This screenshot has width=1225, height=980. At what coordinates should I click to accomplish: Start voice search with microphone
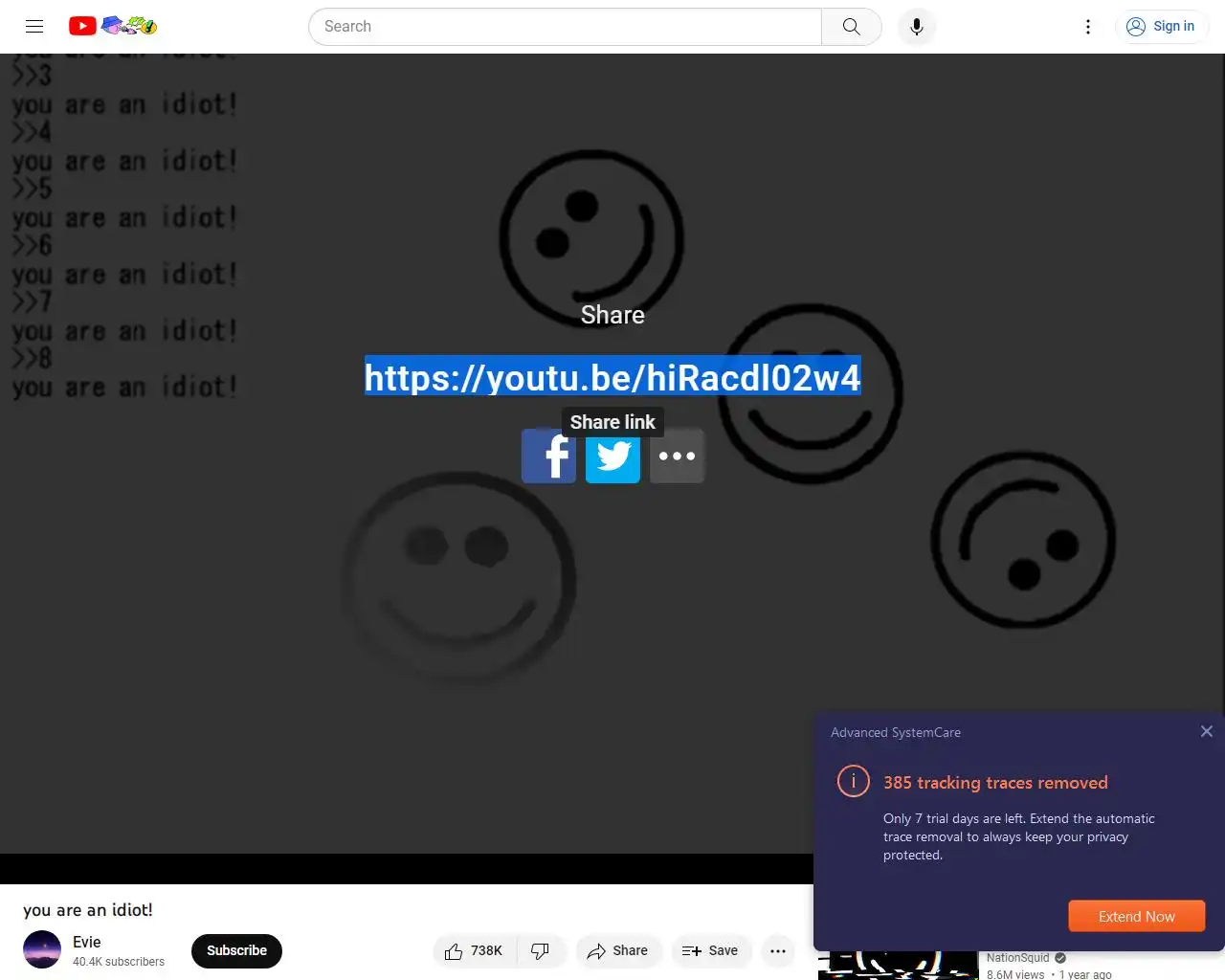pos(916,27)
